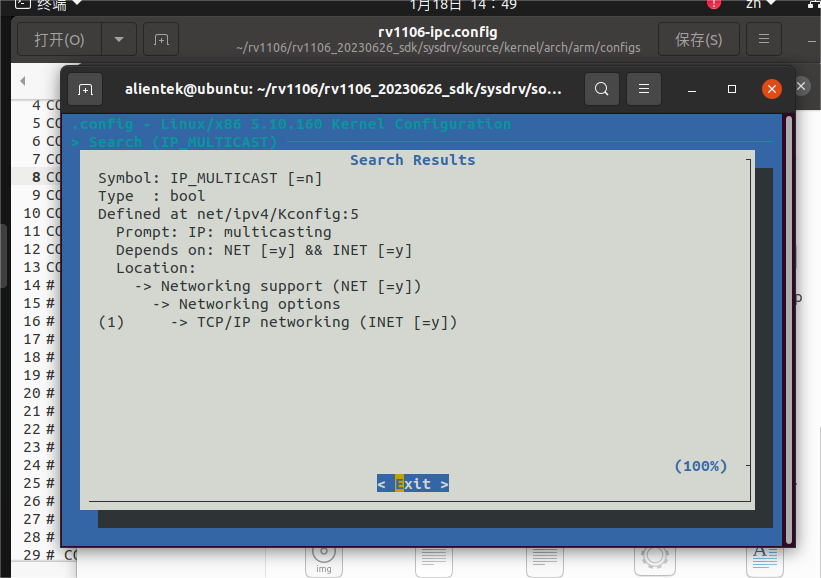Open the terminal hamburger menu

click(645, 89)
